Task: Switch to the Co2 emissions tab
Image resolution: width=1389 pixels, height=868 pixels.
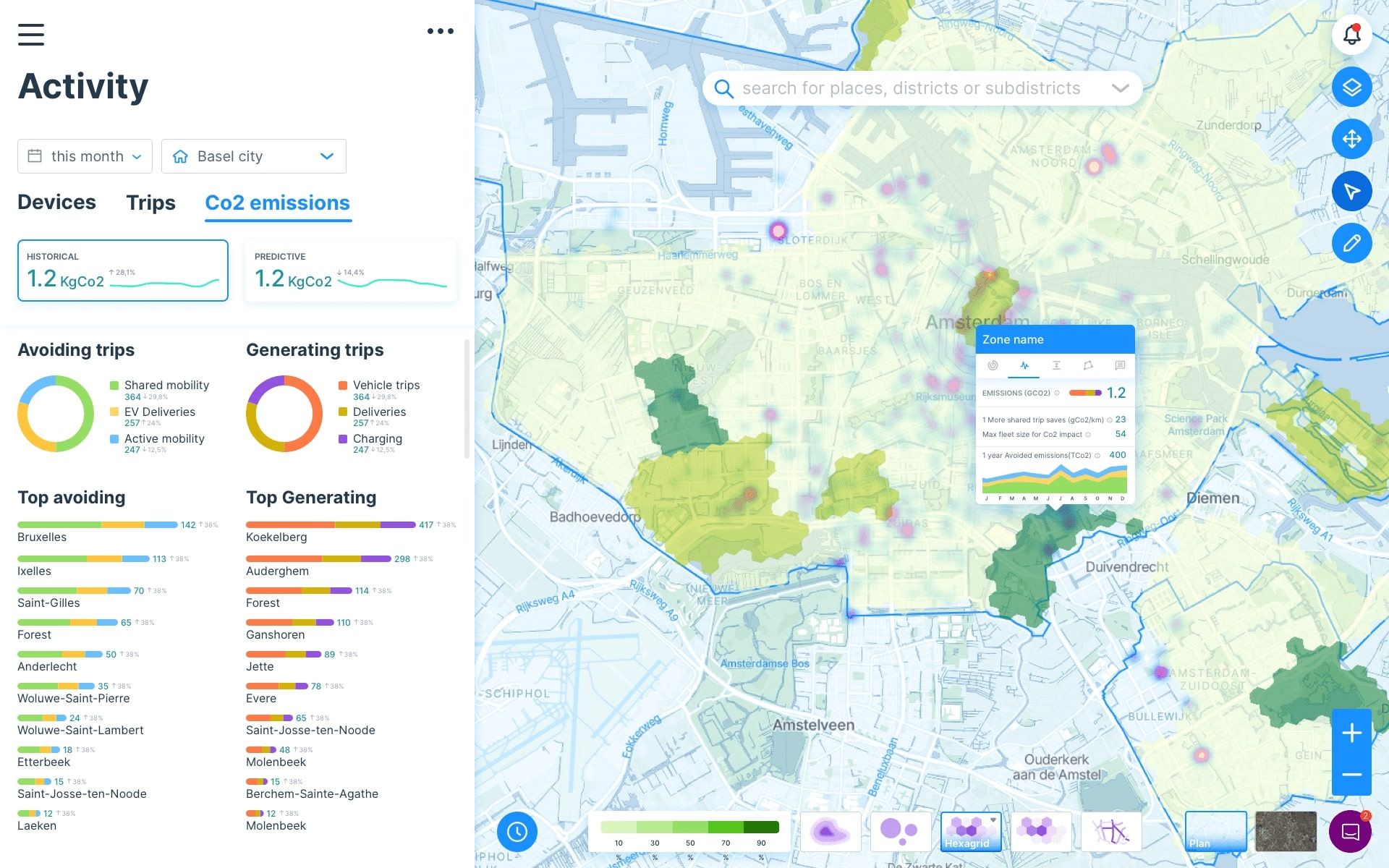Action: (277, 202)
